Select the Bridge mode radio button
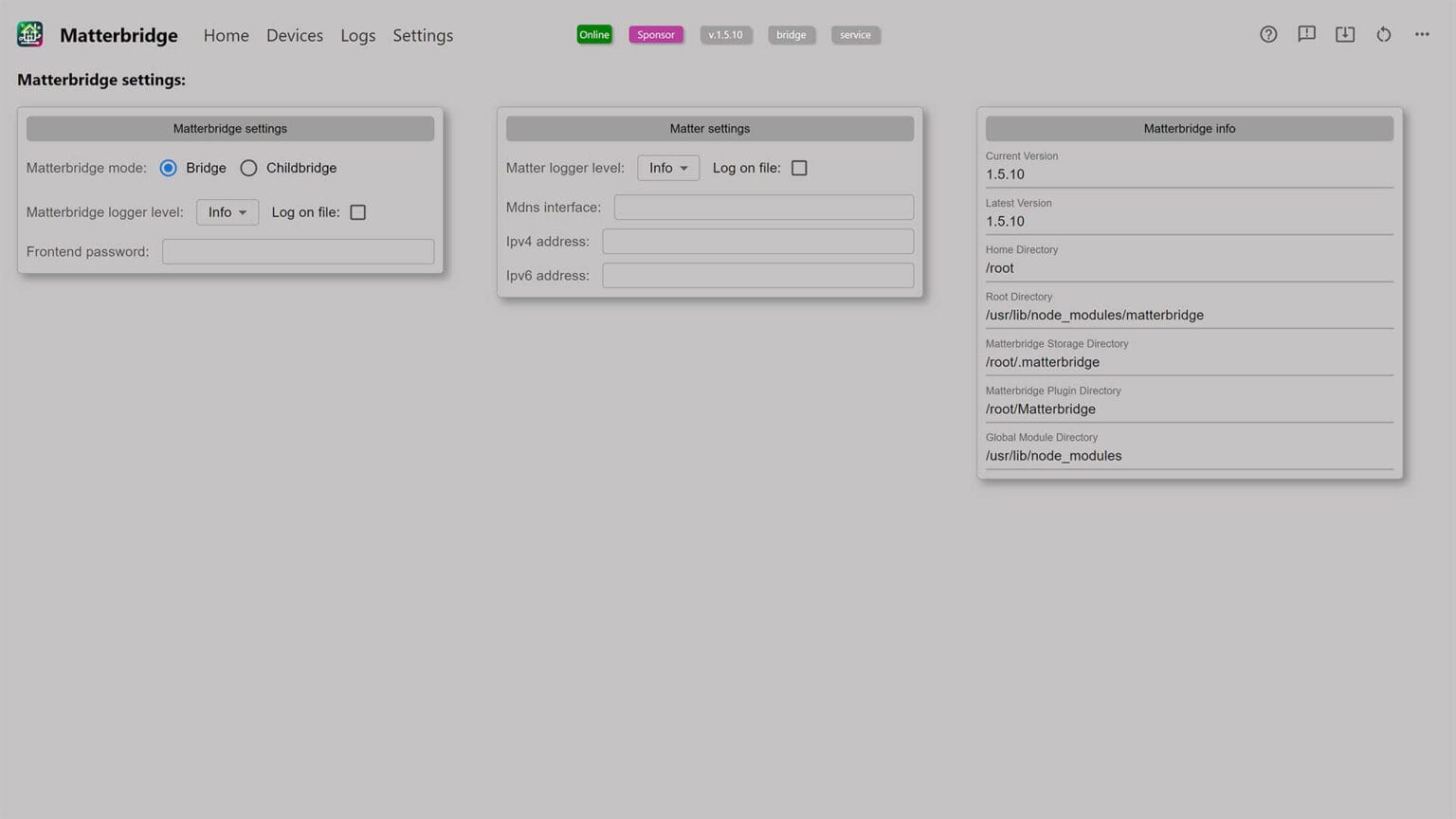1456x819 pixels. pos(168,167)
